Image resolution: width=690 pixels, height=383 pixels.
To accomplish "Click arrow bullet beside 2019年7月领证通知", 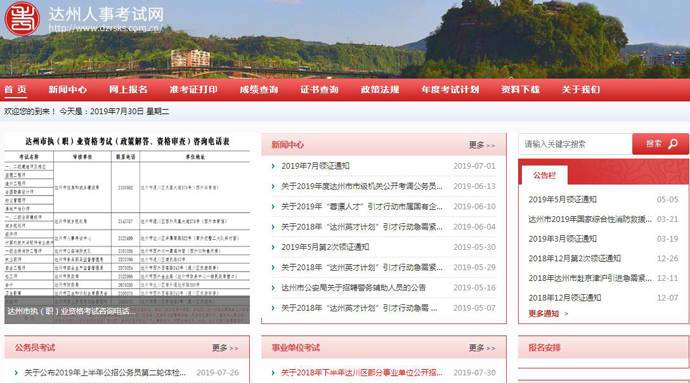I will point(273,166).
